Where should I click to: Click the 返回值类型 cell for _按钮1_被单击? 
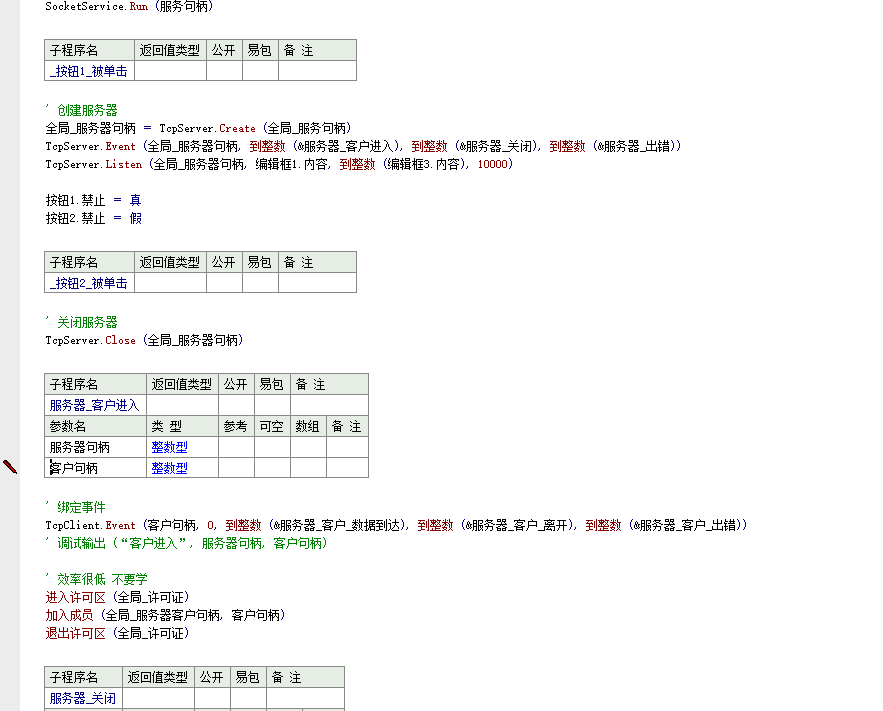click(x=170, y=71)
